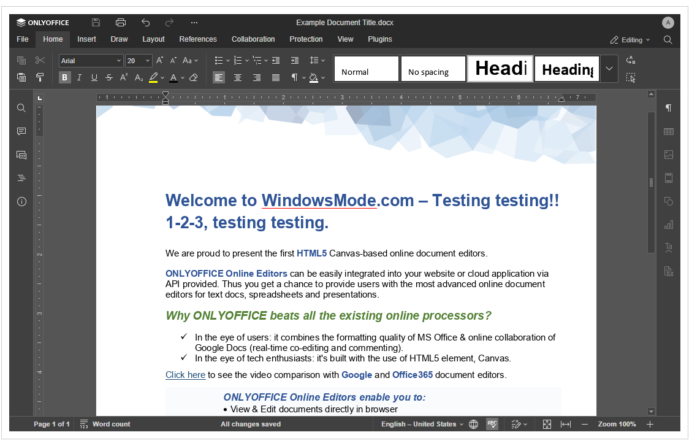700x443 pixels.
Task: Open header and footer settings in right sidebar
Action: pos(668,178)
